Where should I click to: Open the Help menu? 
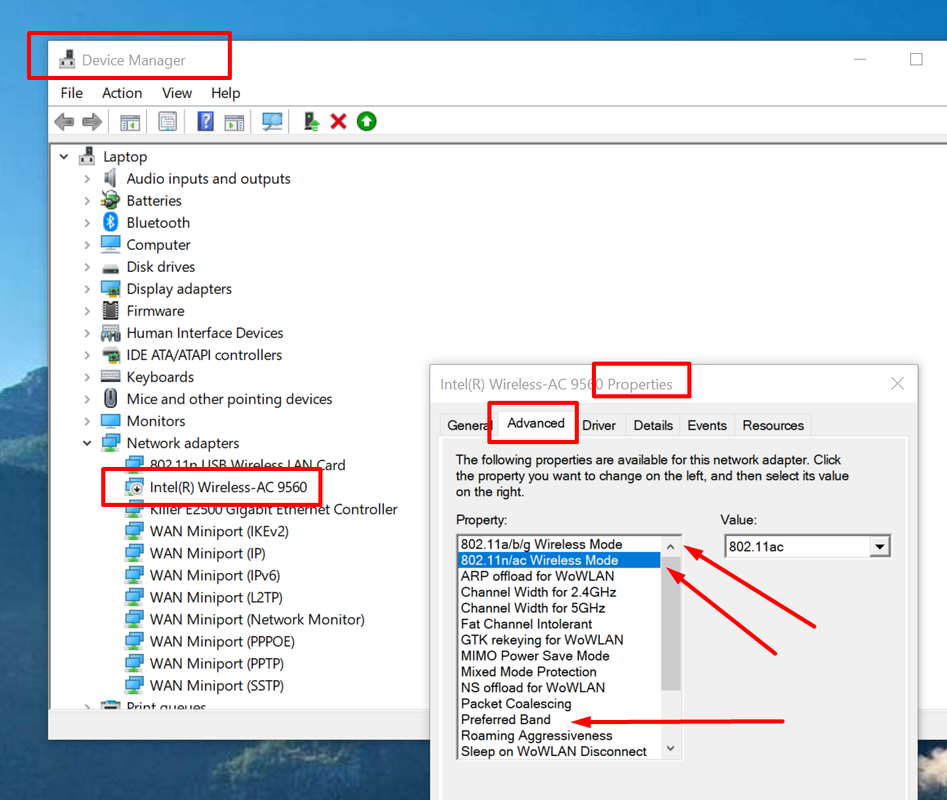point(225,93)
